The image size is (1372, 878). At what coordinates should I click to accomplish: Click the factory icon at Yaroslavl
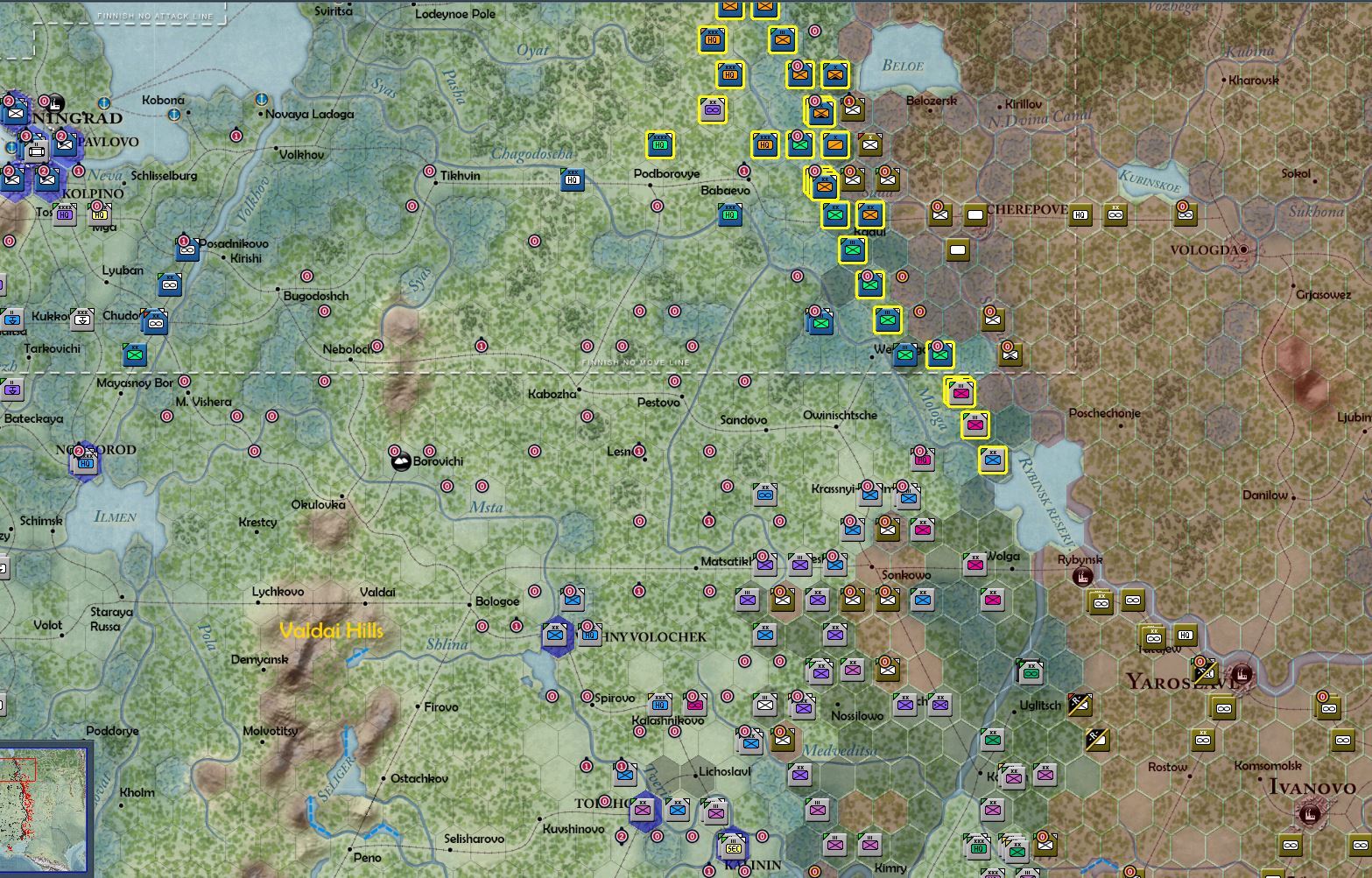pos(1242,674)
